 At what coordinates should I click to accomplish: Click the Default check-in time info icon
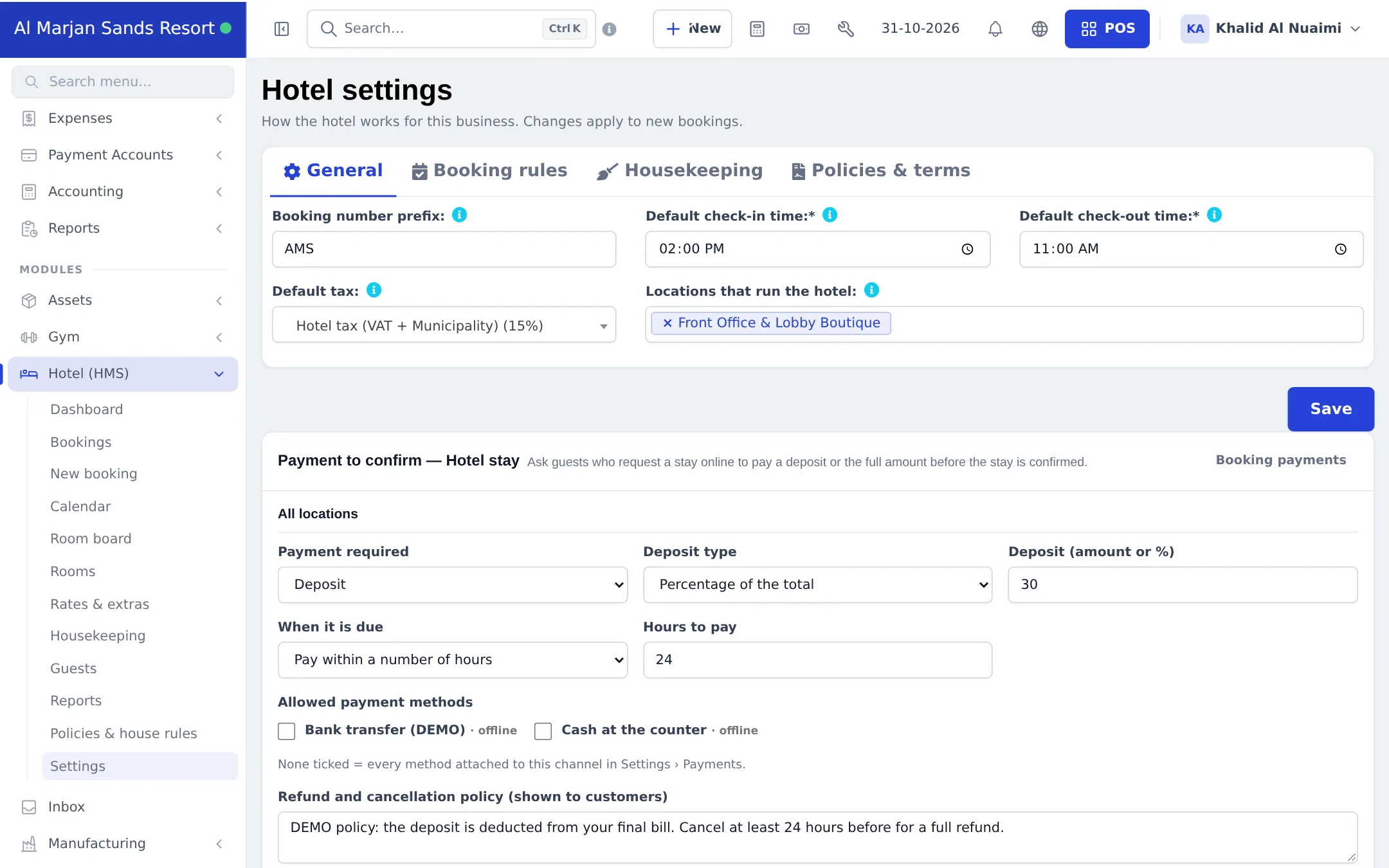[830, 215]
